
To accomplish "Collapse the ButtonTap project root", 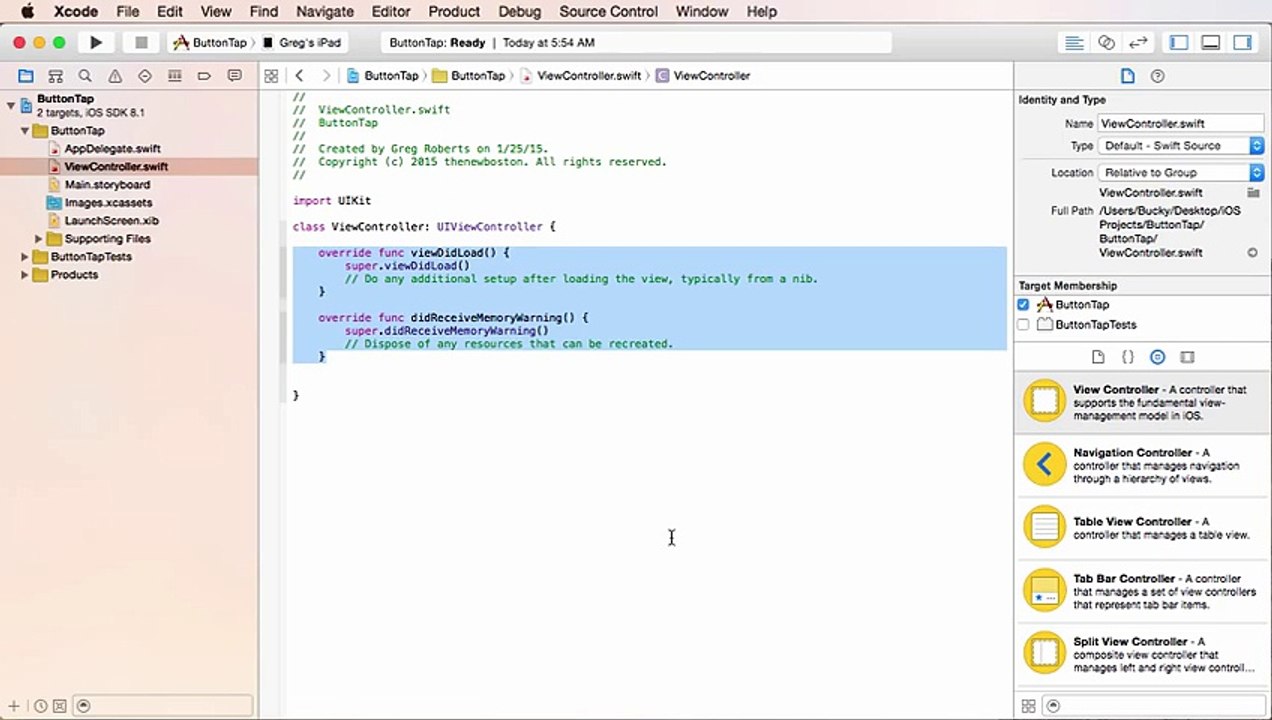I will (11, 105).
